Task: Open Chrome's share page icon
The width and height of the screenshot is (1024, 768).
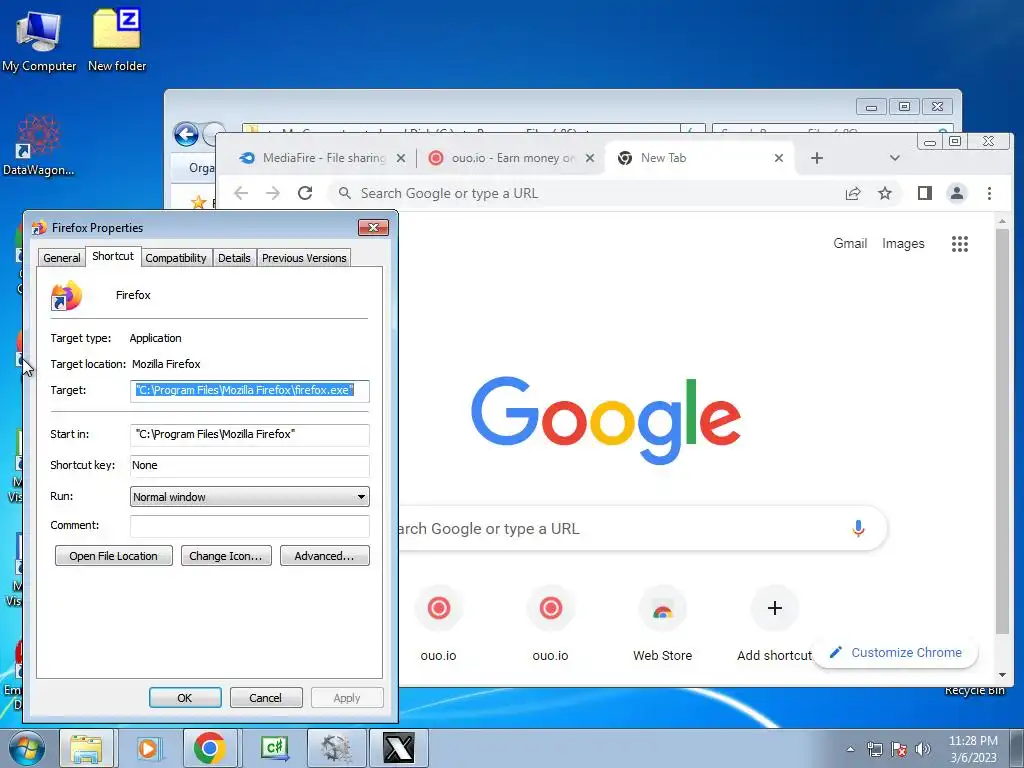Action: click(853, 193)
